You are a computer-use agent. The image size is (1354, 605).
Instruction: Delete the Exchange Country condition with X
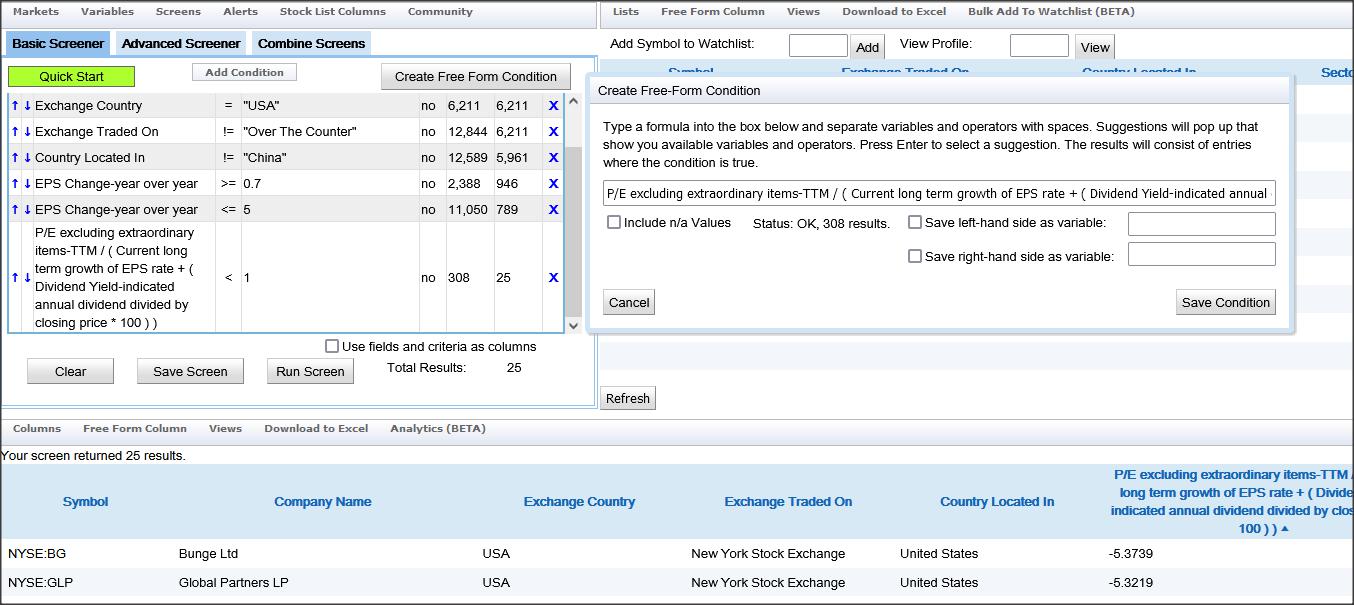tap(553, 106)
